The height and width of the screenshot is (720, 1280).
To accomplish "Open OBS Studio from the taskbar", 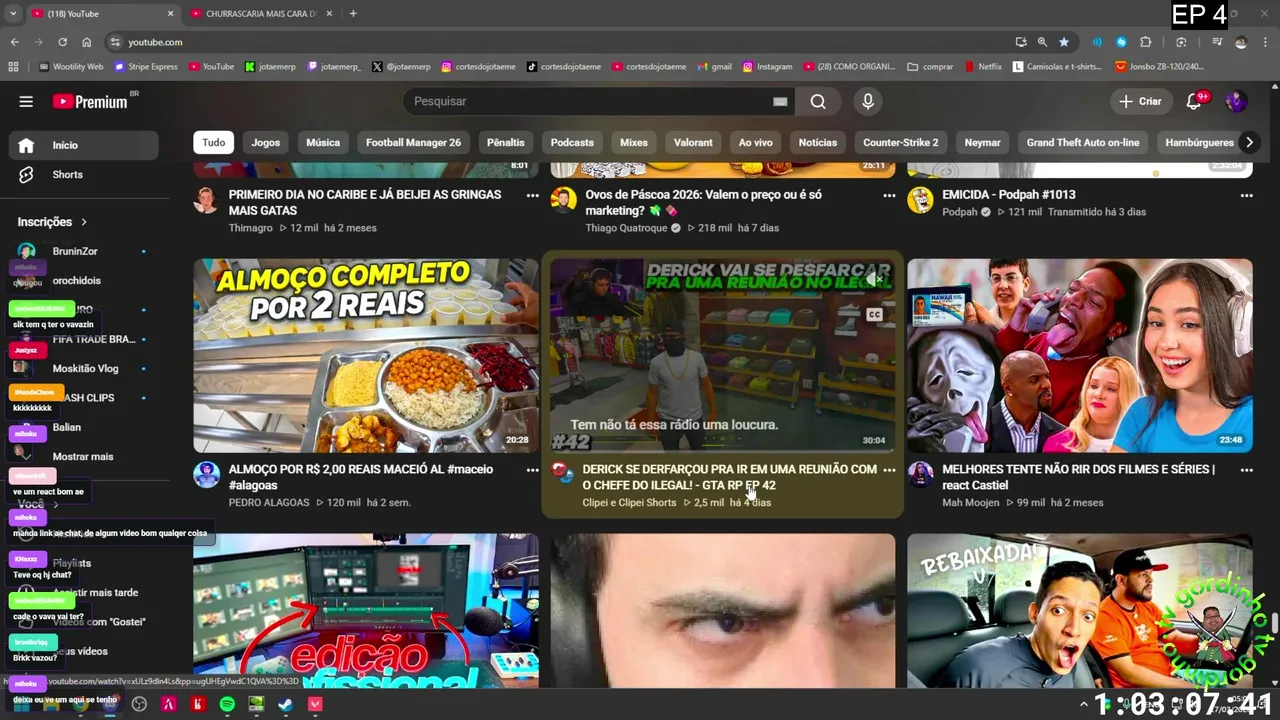I will (139, 704).
